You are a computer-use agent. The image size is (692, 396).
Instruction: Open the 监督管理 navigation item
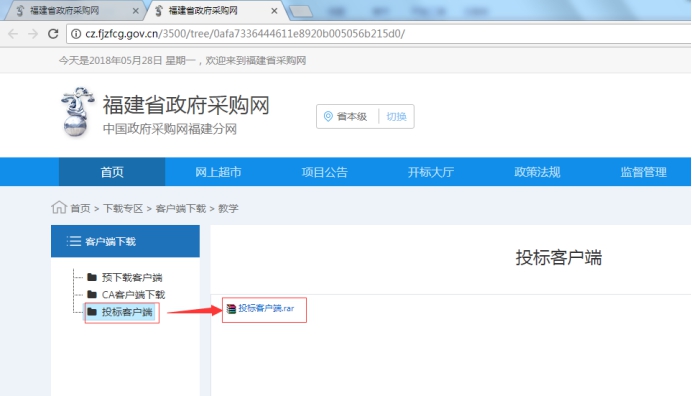point(643,172)
